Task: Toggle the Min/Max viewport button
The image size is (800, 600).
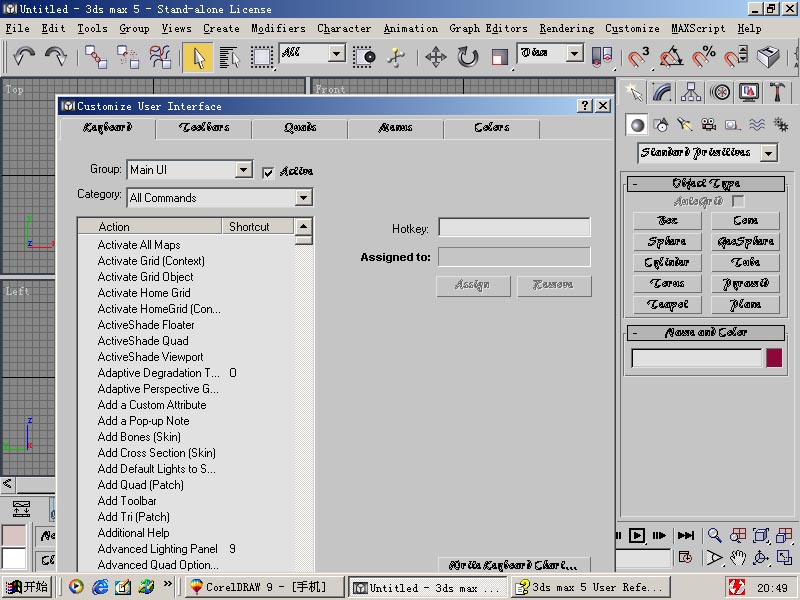Action: [784, 558]
